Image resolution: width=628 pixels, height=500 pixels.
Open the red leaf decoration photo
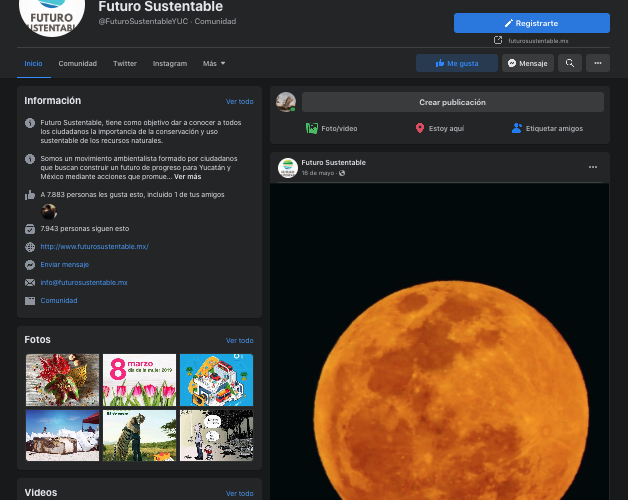62,380
